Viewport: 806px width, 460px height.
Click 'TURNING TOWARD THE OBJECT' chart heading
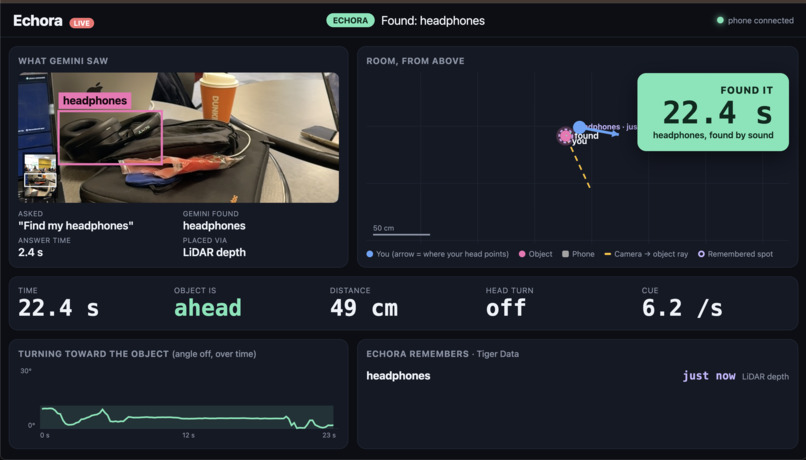point(94,354)
